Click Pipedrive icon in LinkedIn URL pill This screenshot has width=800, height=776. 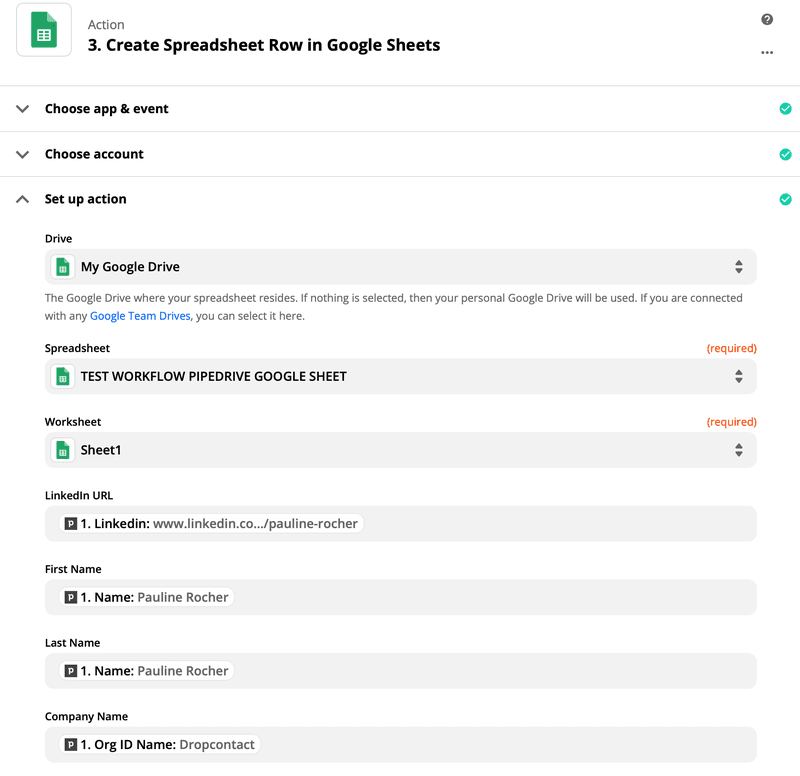click(x=71, y=523)
